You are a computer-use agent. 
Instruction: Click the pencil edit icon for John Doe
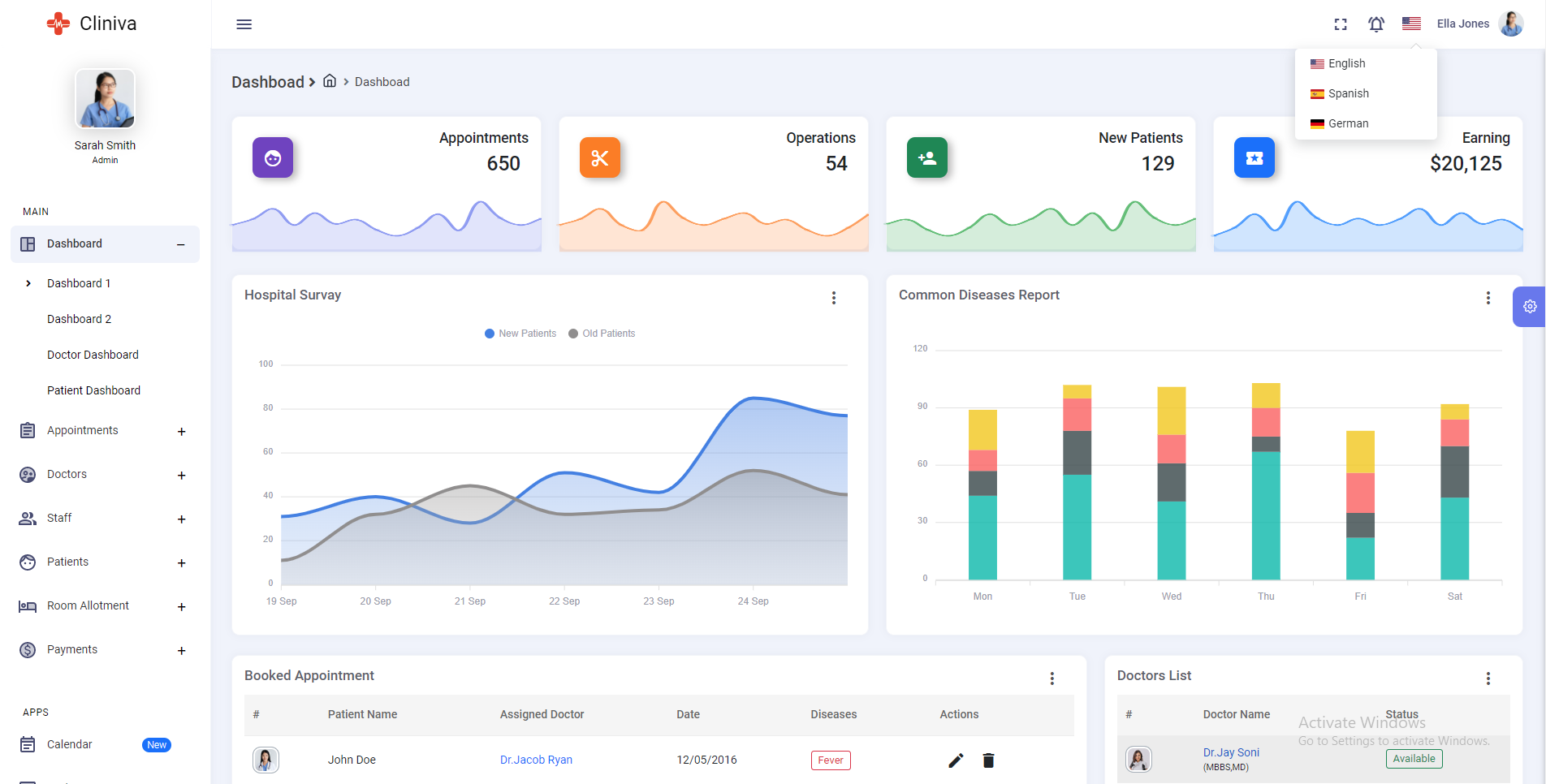click(956, 760)
